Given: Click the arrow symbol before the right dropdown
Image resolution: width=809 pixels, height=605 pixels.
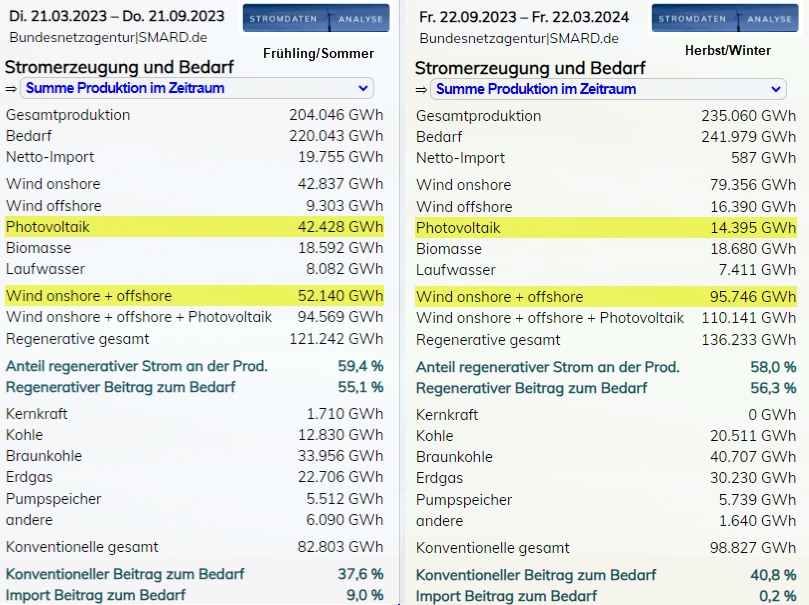Looking at the screenshot, I should click(421, 89).
